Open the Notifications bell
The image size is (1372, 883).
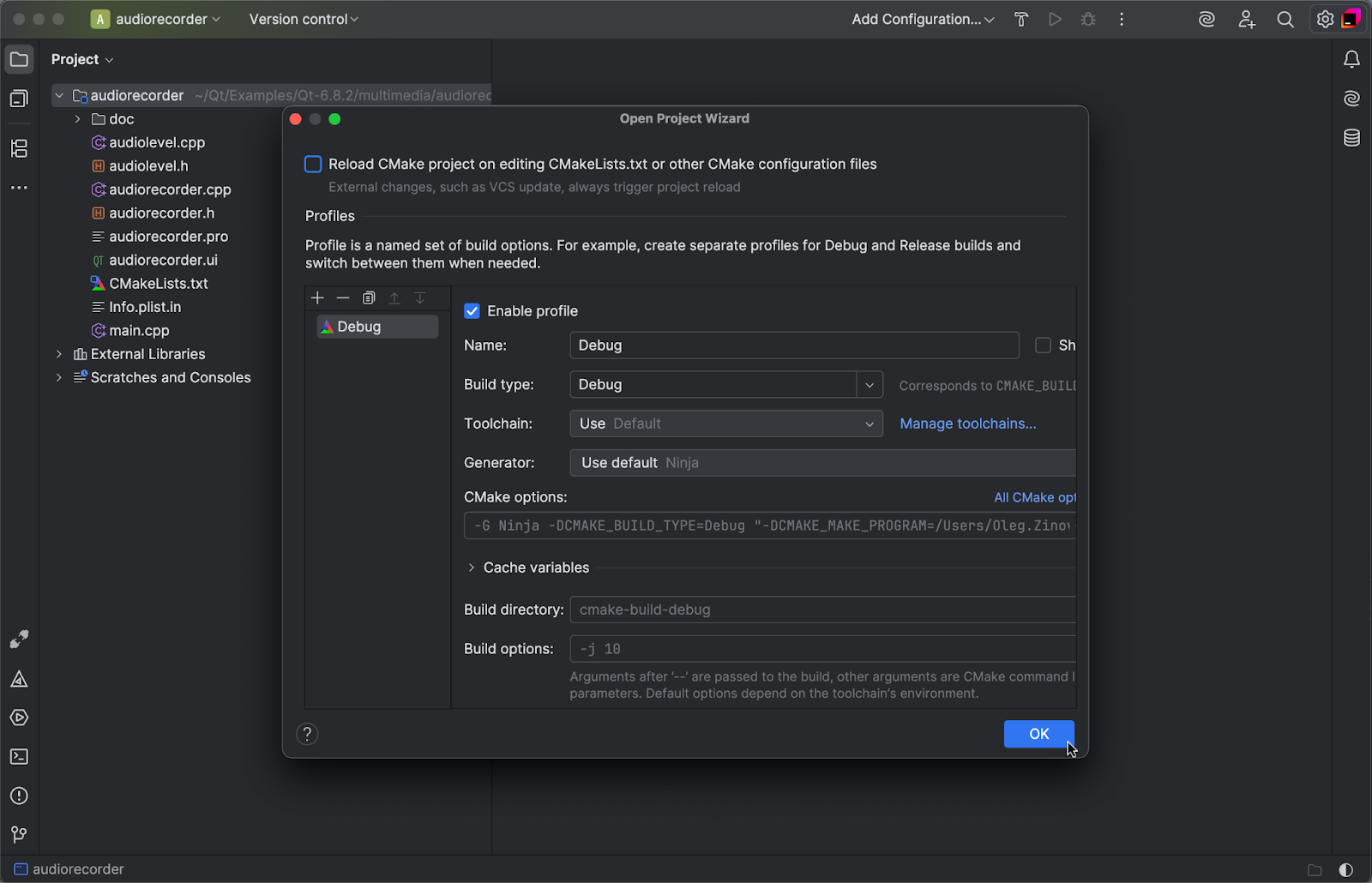point(1351,59)
